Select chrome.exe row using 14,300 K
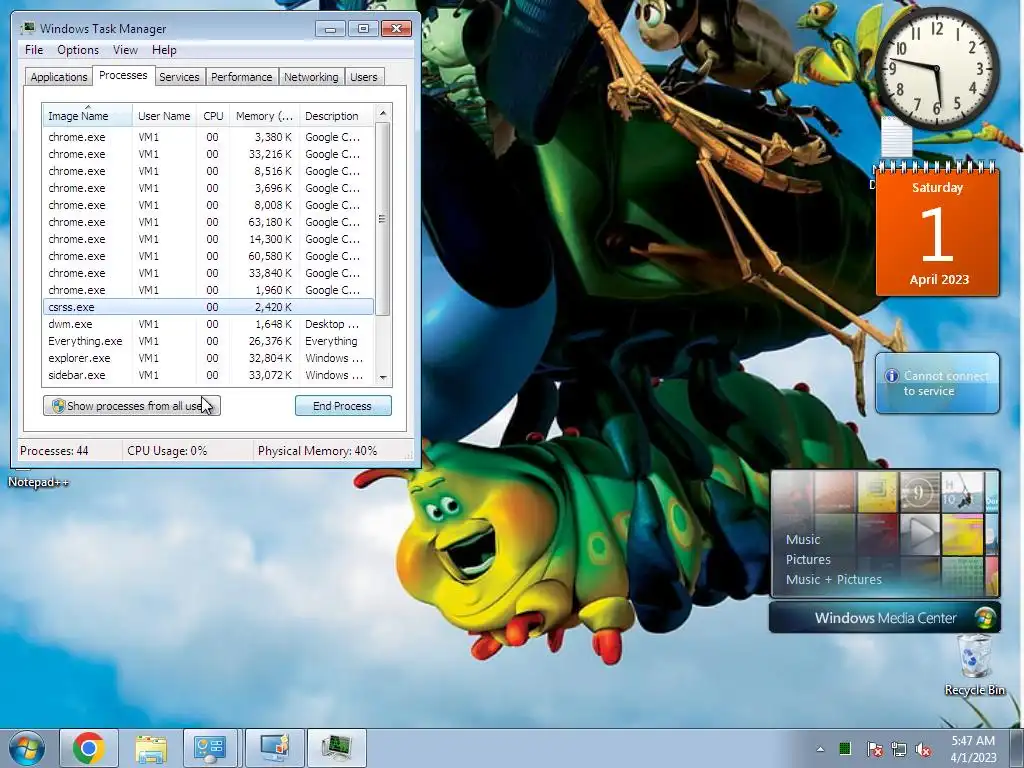 pos(208,239)
